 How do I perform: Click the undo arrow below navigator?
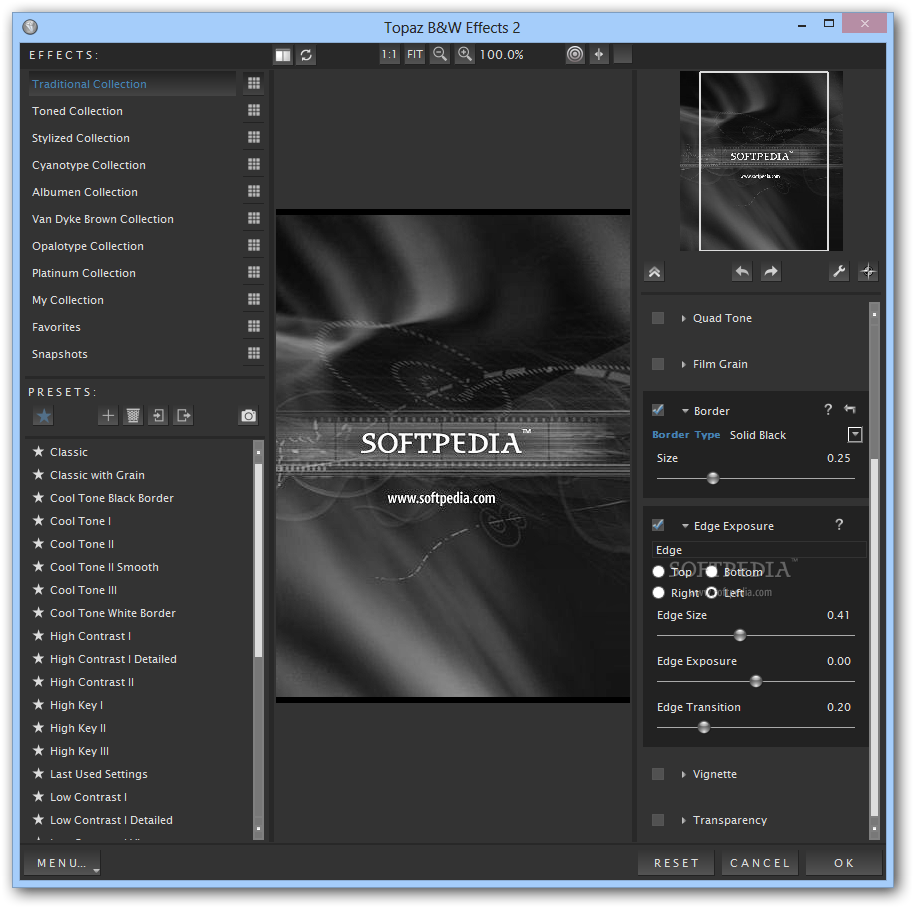point(741,272)
